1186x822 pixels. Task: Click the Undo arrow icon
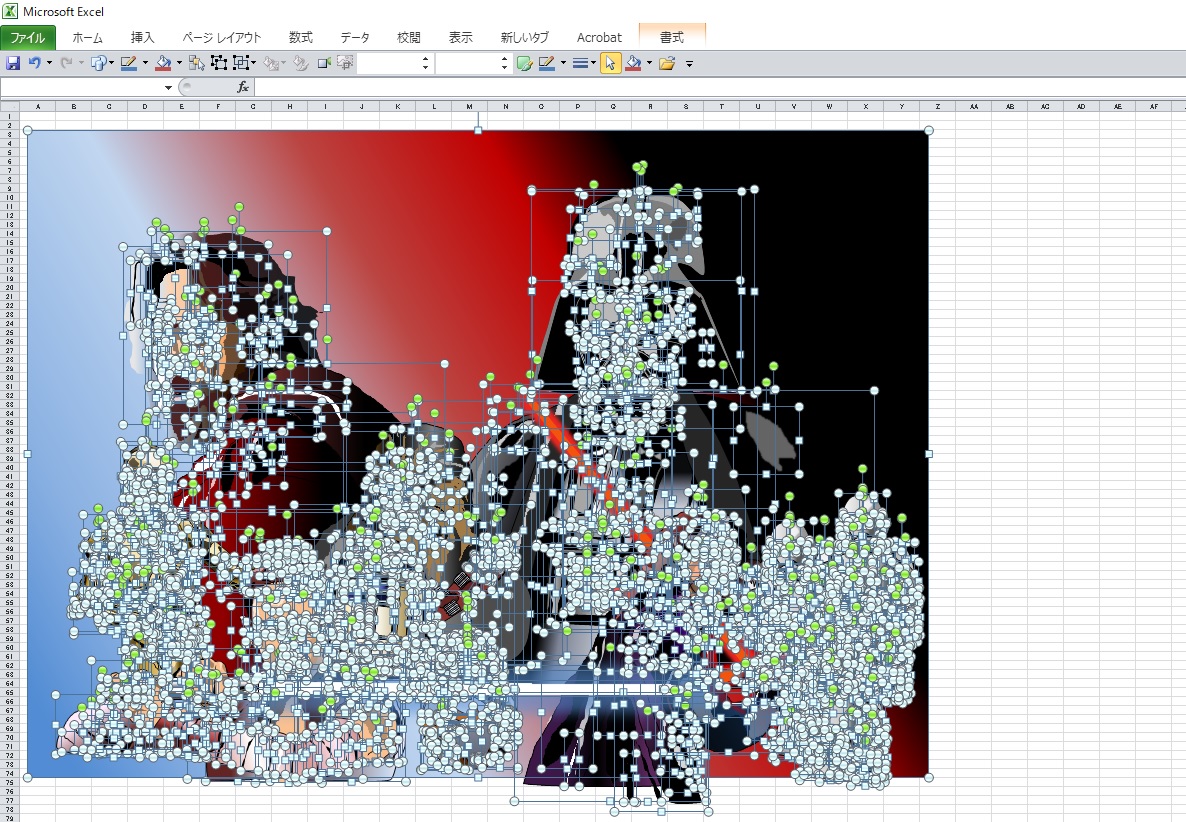click(34, 64)
